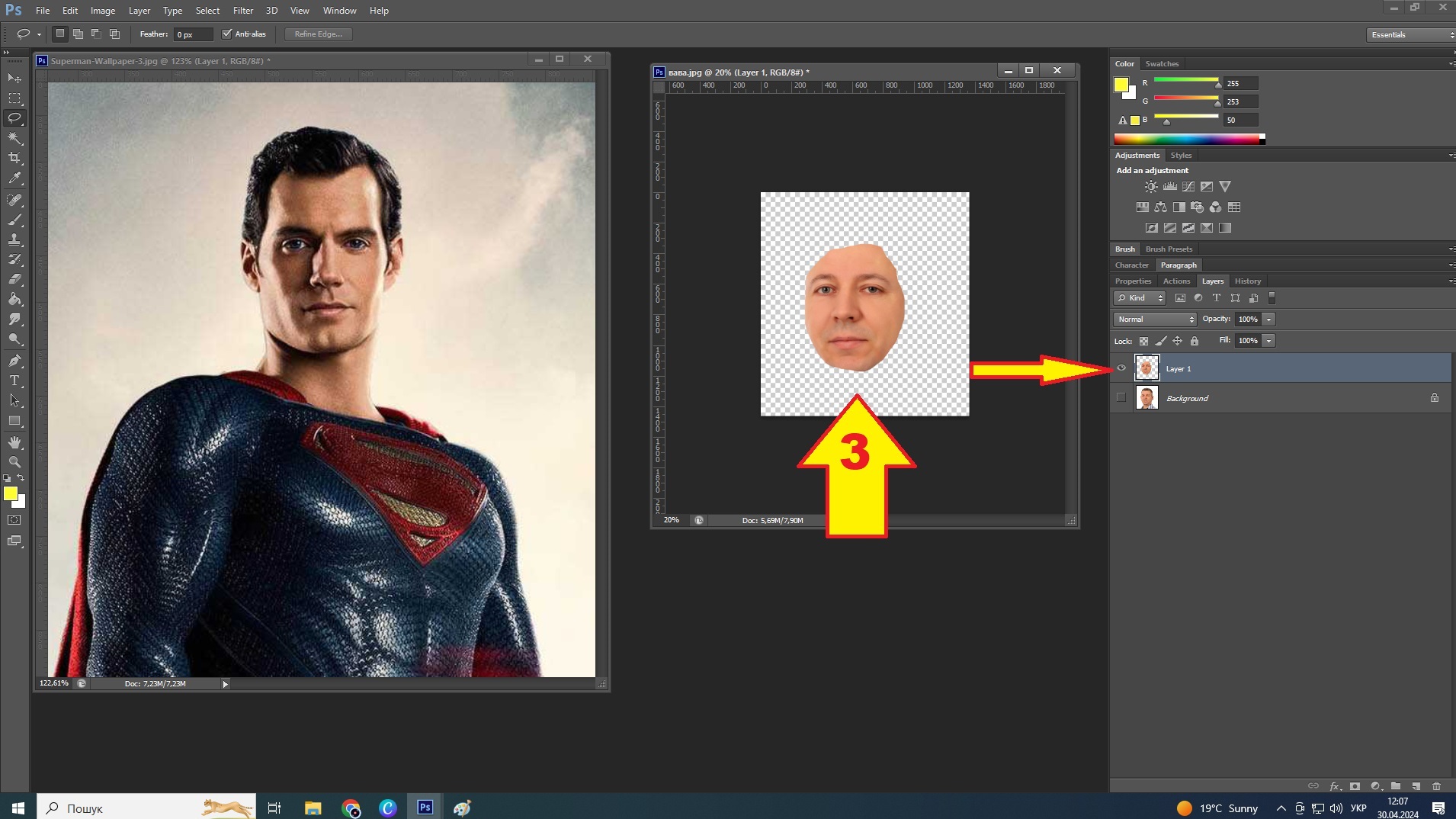Enable filter for pixel layers

(x=1180, y=298)
